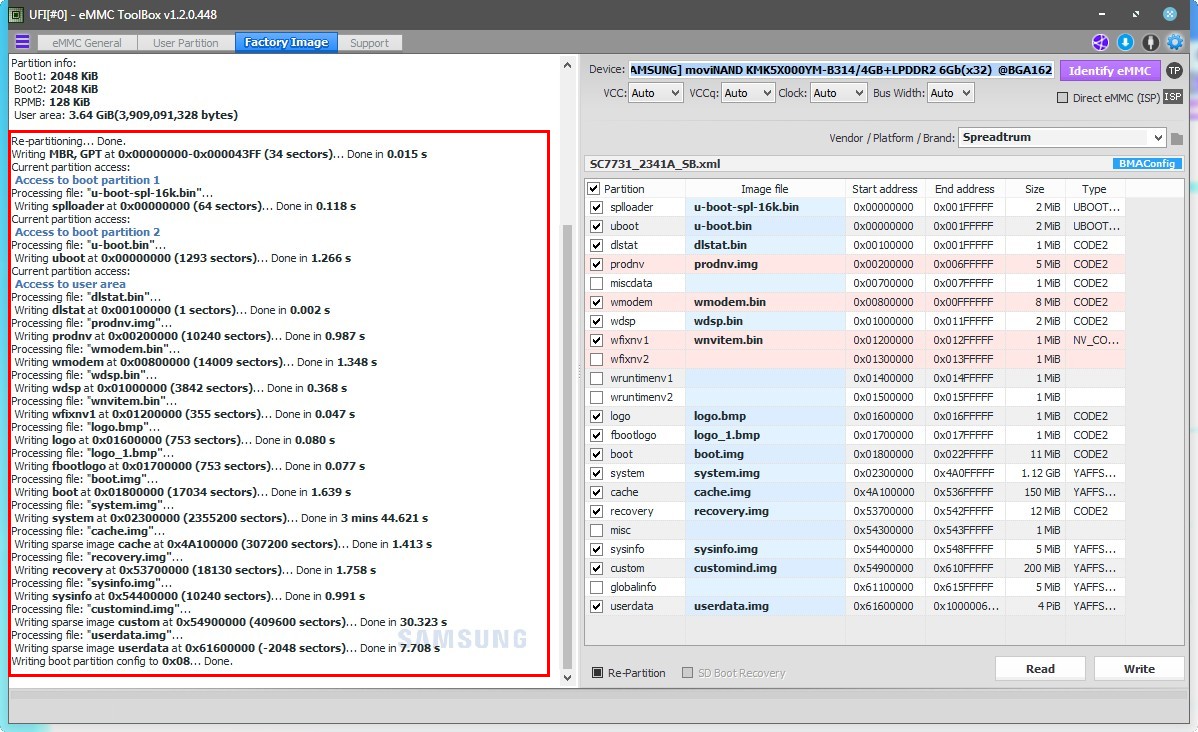Click 'Access to user area' log line
Viewport: 1198px width, 732px height.
pos(70,284)
